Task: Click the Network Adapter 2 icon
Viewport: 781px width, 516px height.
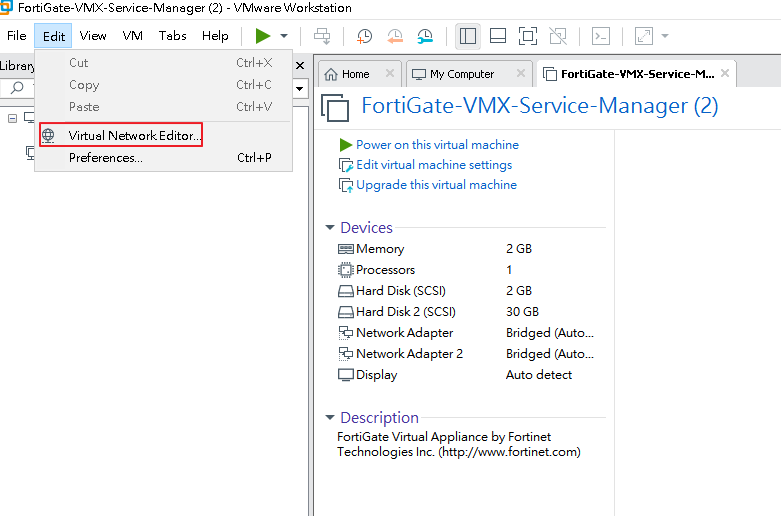Action: (346, 354)
